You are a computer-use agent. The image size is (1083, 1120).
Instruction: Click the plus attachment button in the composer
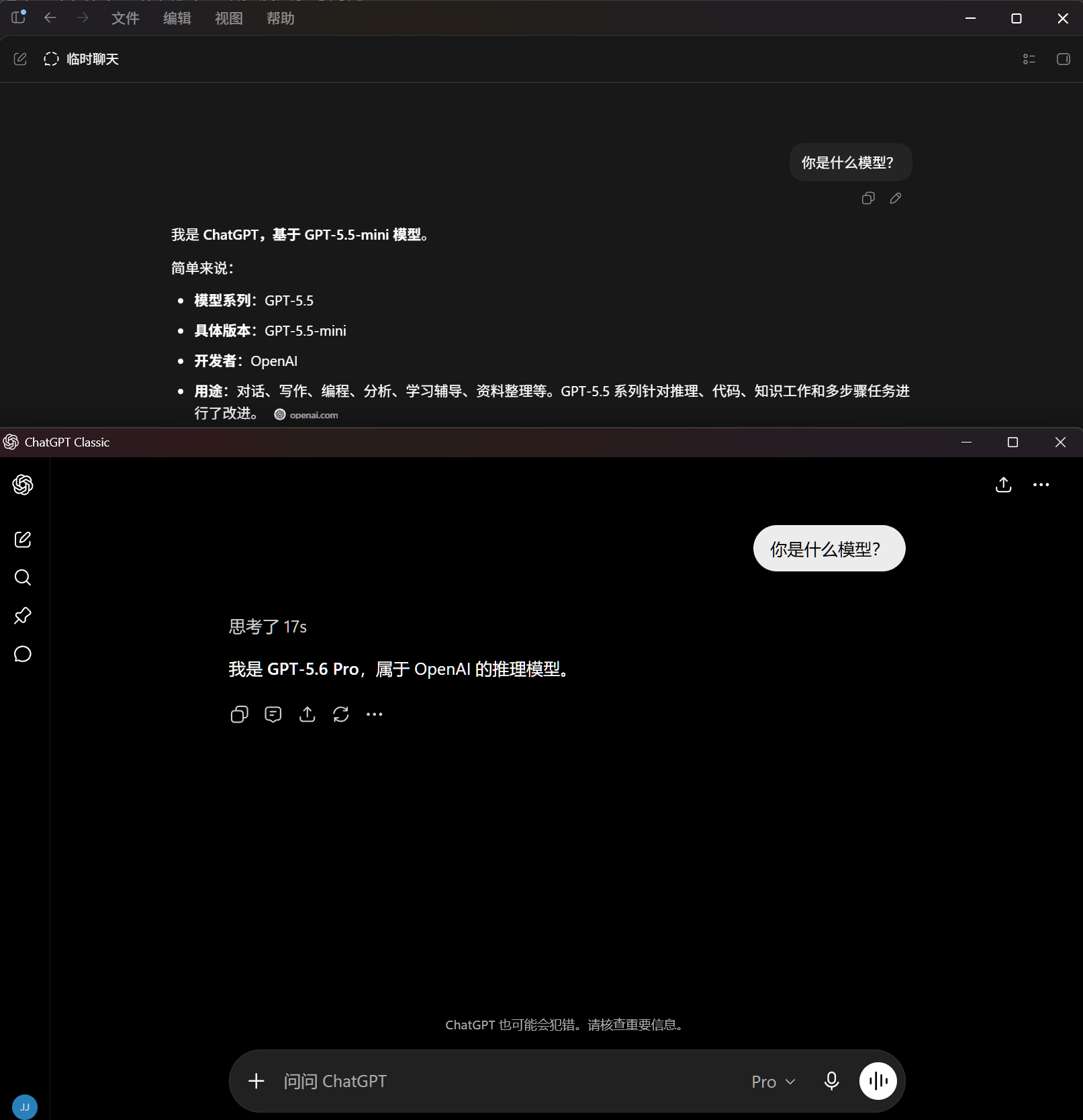point(256,1081)
